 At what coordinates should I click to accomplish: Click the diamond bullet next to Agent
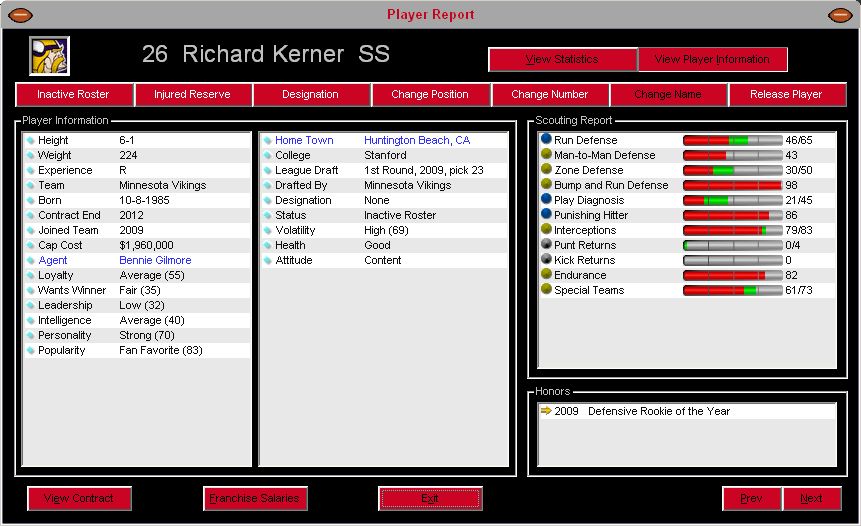[x=30, y=261]
